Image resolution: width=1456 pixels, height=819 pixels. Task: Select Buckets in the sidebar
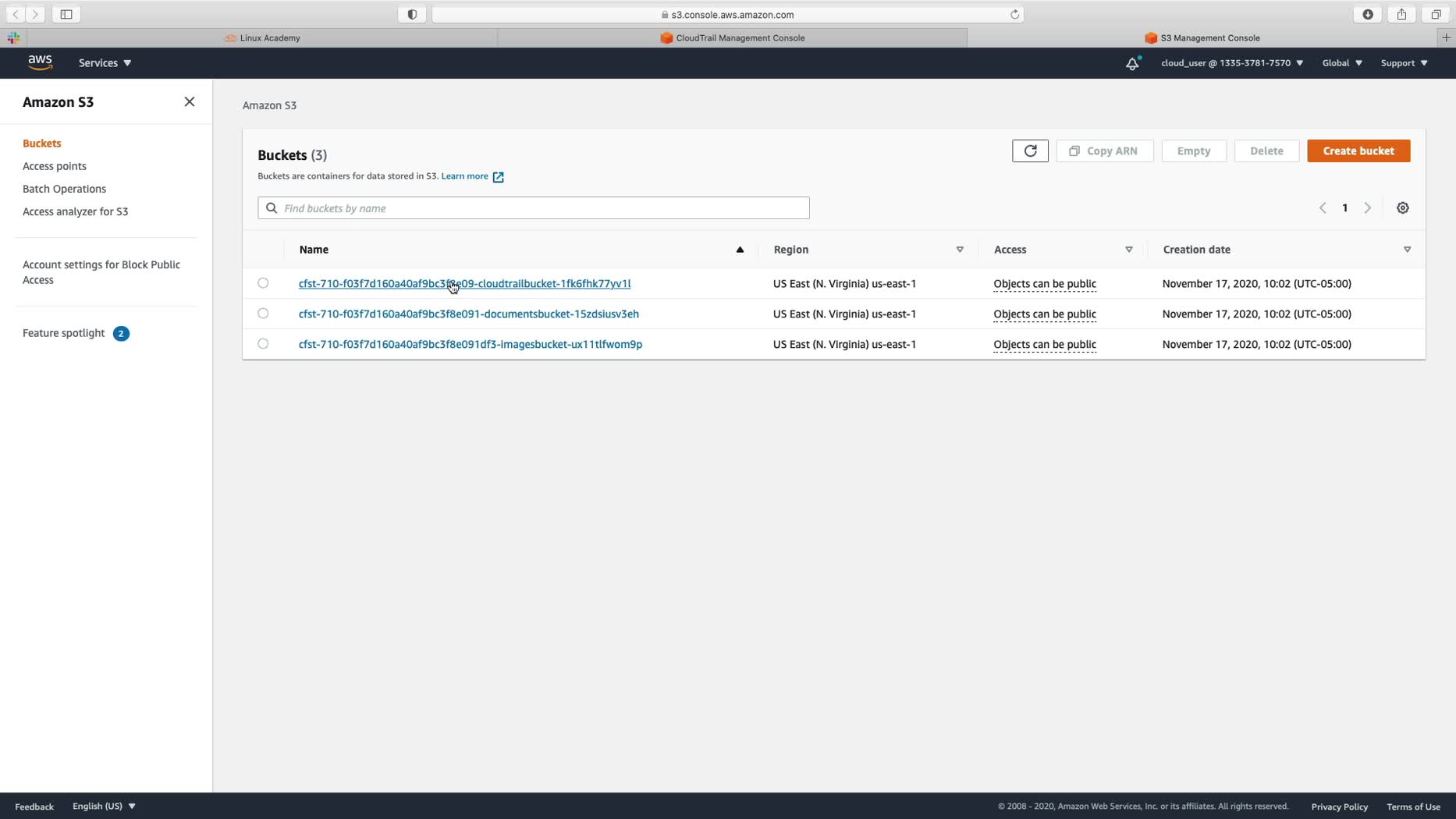(42, 144)
